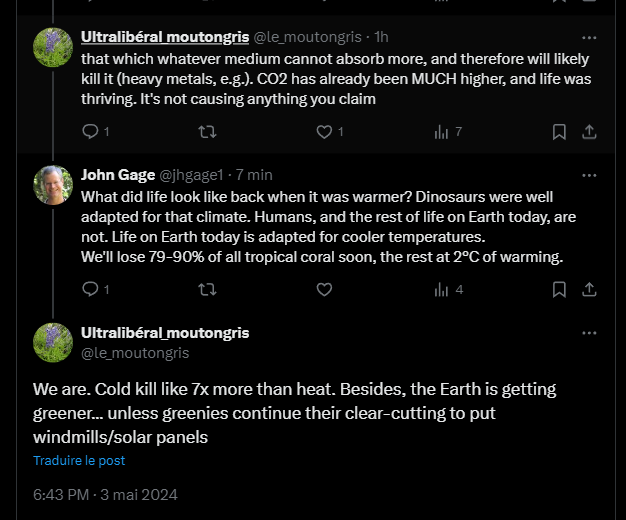
Task: Open more options on first moutongris tweet
Action: click(x=590, y=38)
